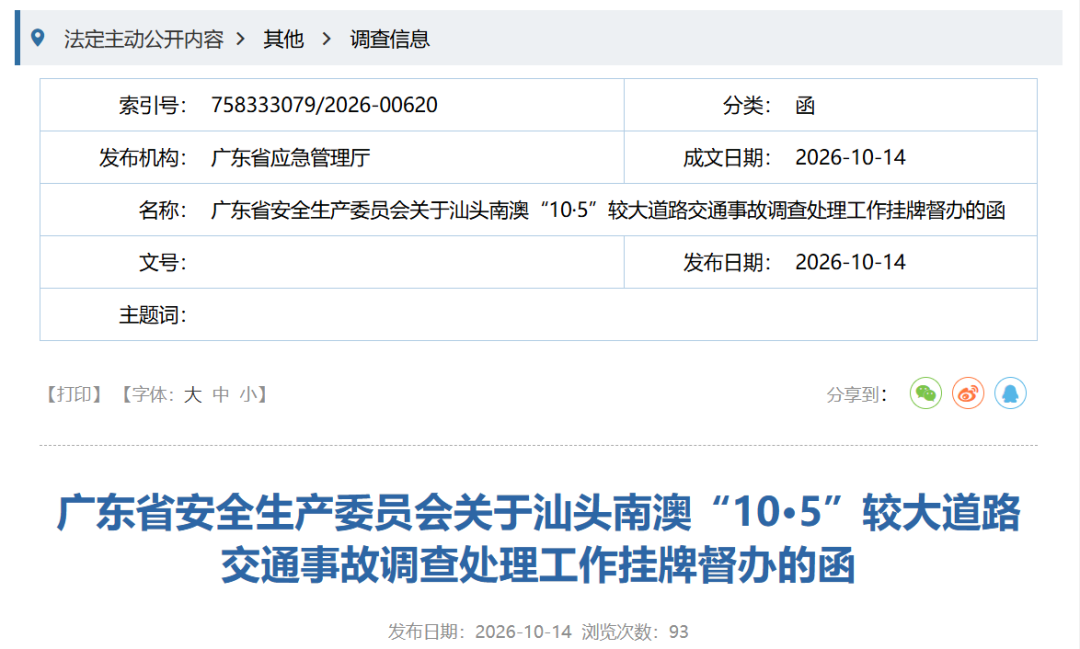Click the location pin icon in breadcrumb
The width and height of the screenshot is (1080, 649).
tap(38, 38)
